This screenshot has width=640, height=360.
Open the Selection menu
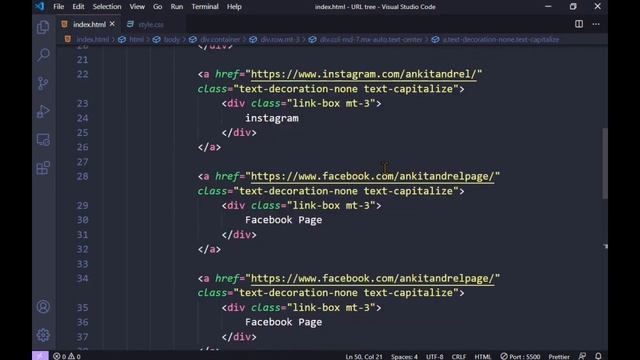coord(107,7)
